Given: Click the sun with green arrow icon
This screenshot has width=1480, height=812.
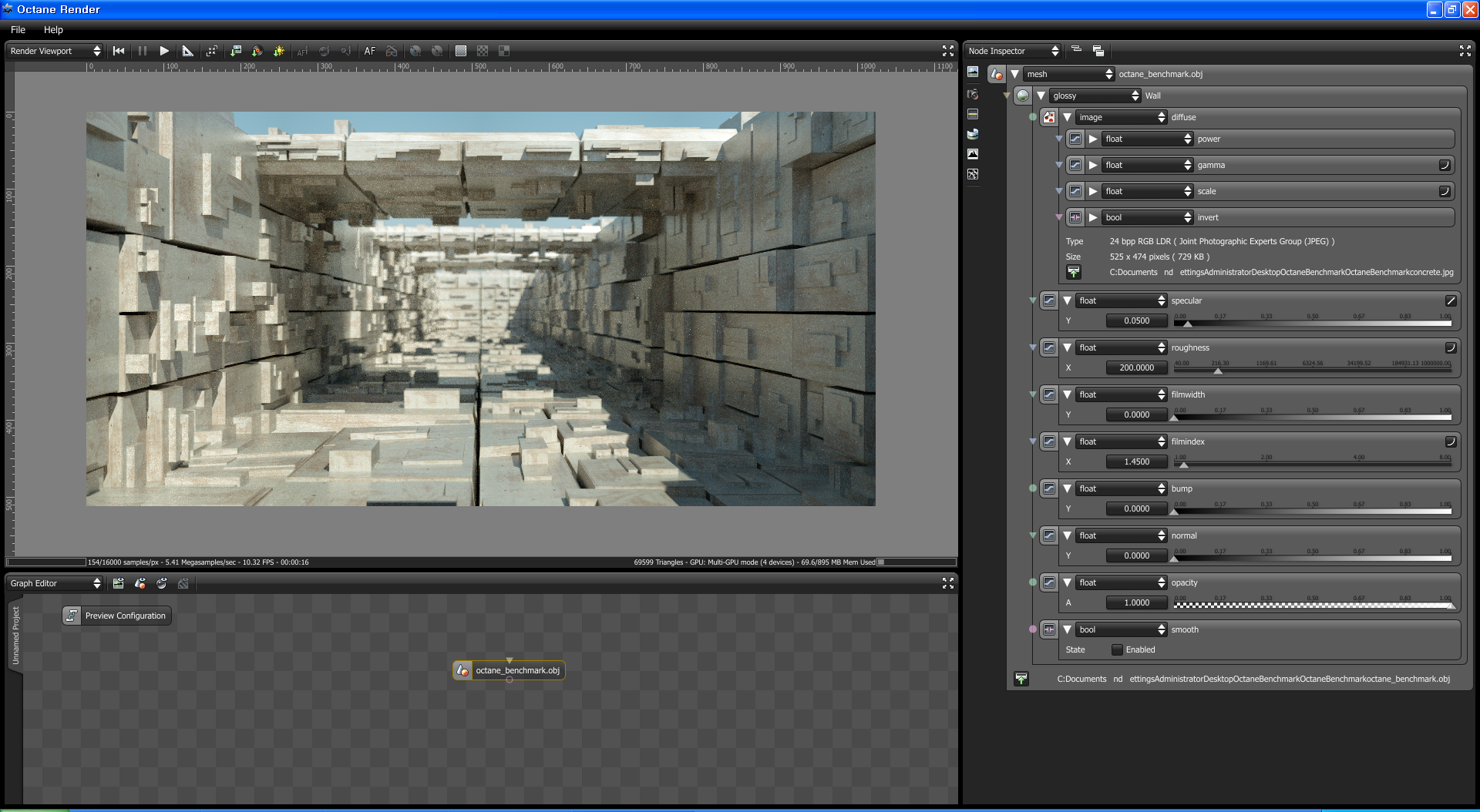Looking at the screenshot, I should click(x=279, y=51).
